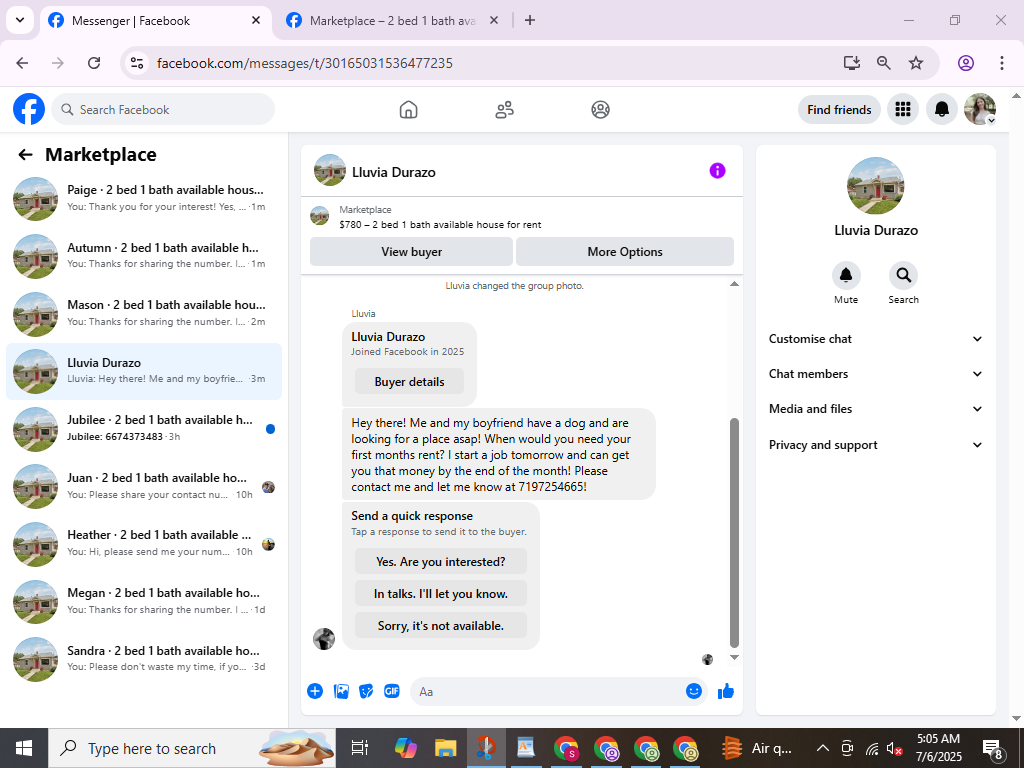This screenshot has width=1024, height=768.
Task: Open Jubilee's unread conversation
Action: click(x=144, y=428)
